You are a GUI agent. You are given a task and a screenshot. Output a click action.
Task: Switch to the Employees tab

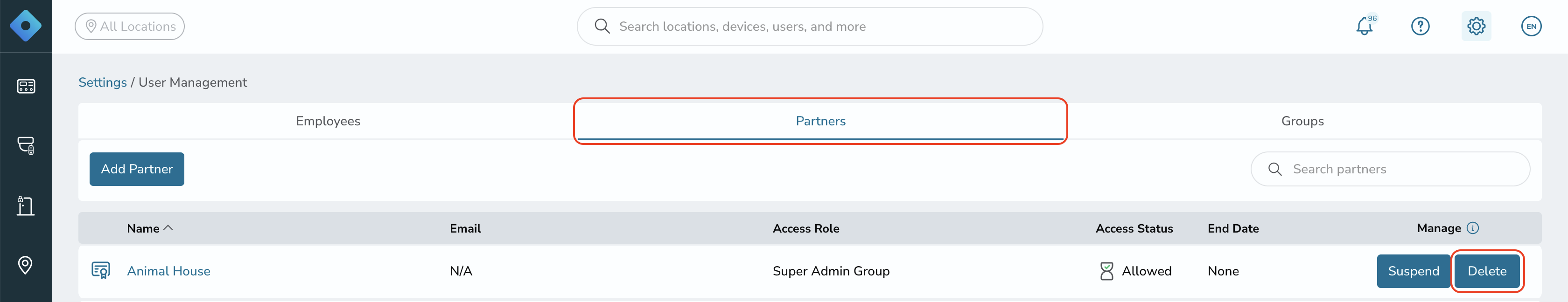point(328,121)
